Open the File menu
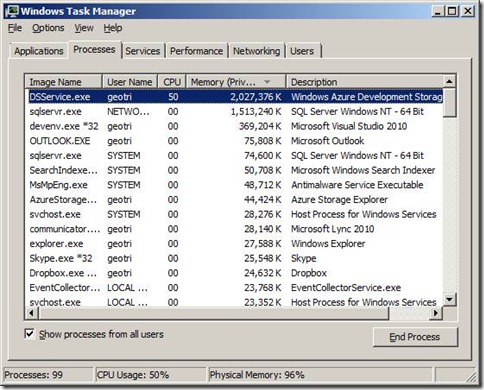Screen dimensions: 484x390 pyautogui.click(x=15, y=28)
